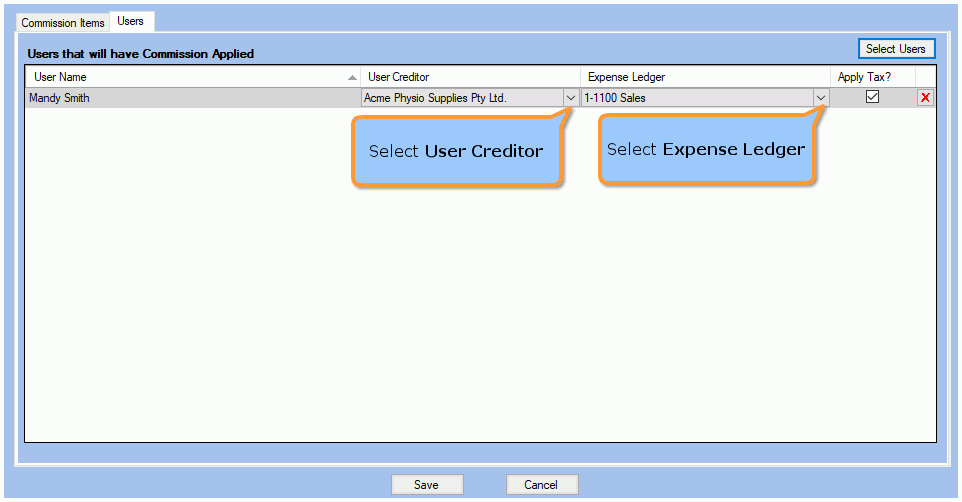
Task: Open the 1-1100 Sales combo box
Action: point(705,98)
